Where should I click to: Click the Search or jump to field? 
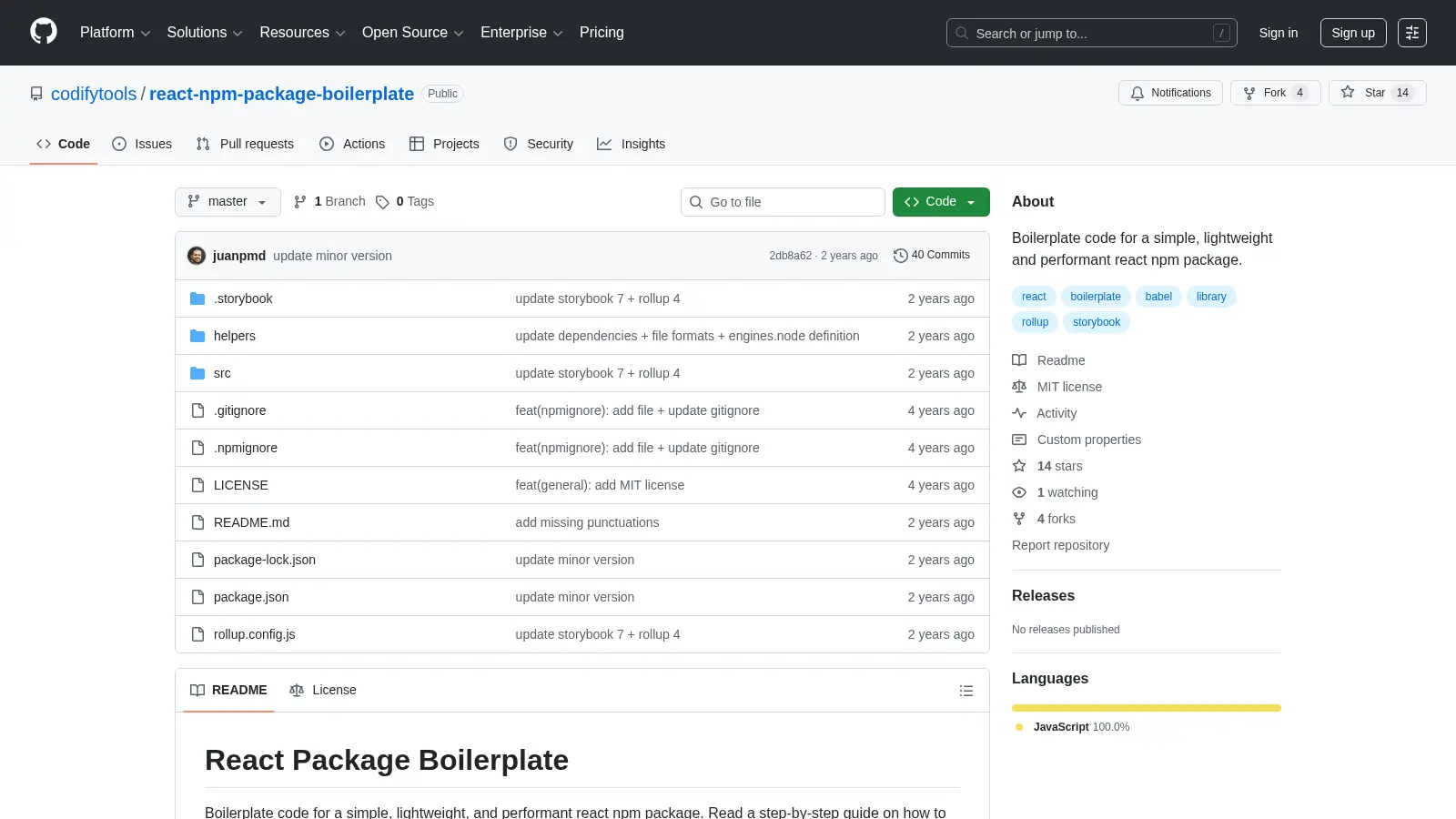click(x=1092, y=33)
